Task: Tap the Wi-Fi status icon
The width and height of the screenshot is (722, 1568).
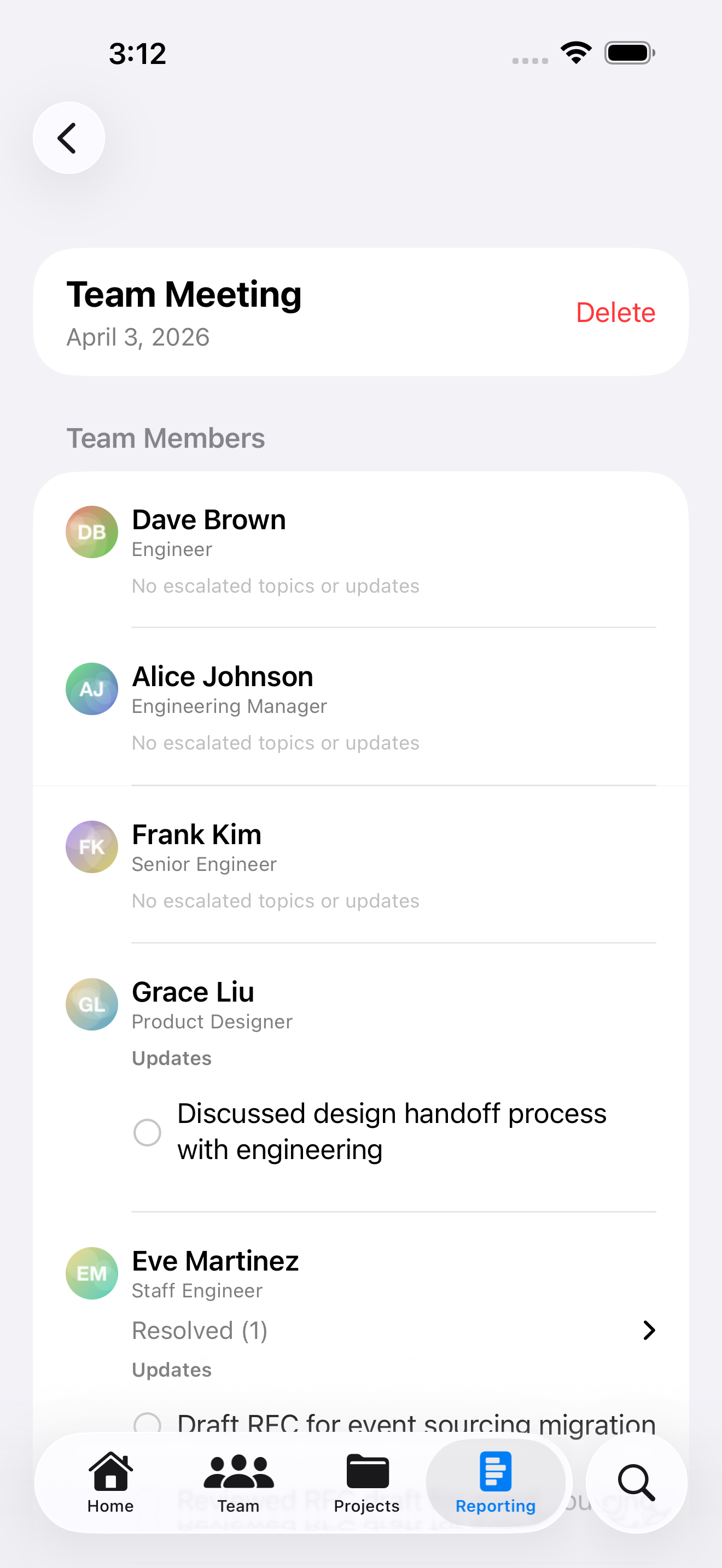Action: click(577, 53)
